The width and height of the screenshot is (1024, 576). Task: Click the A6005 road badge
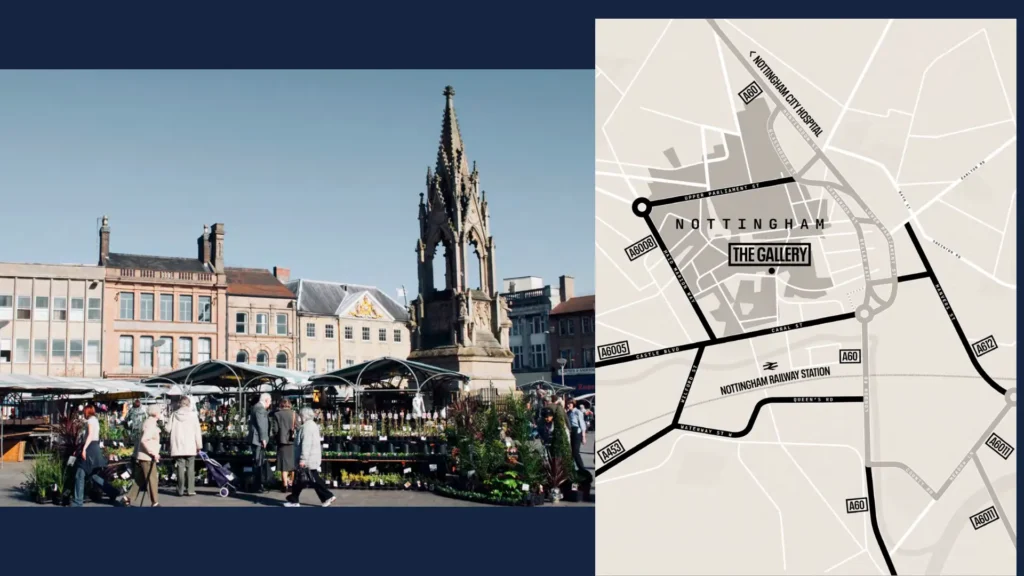coord(613,350)
